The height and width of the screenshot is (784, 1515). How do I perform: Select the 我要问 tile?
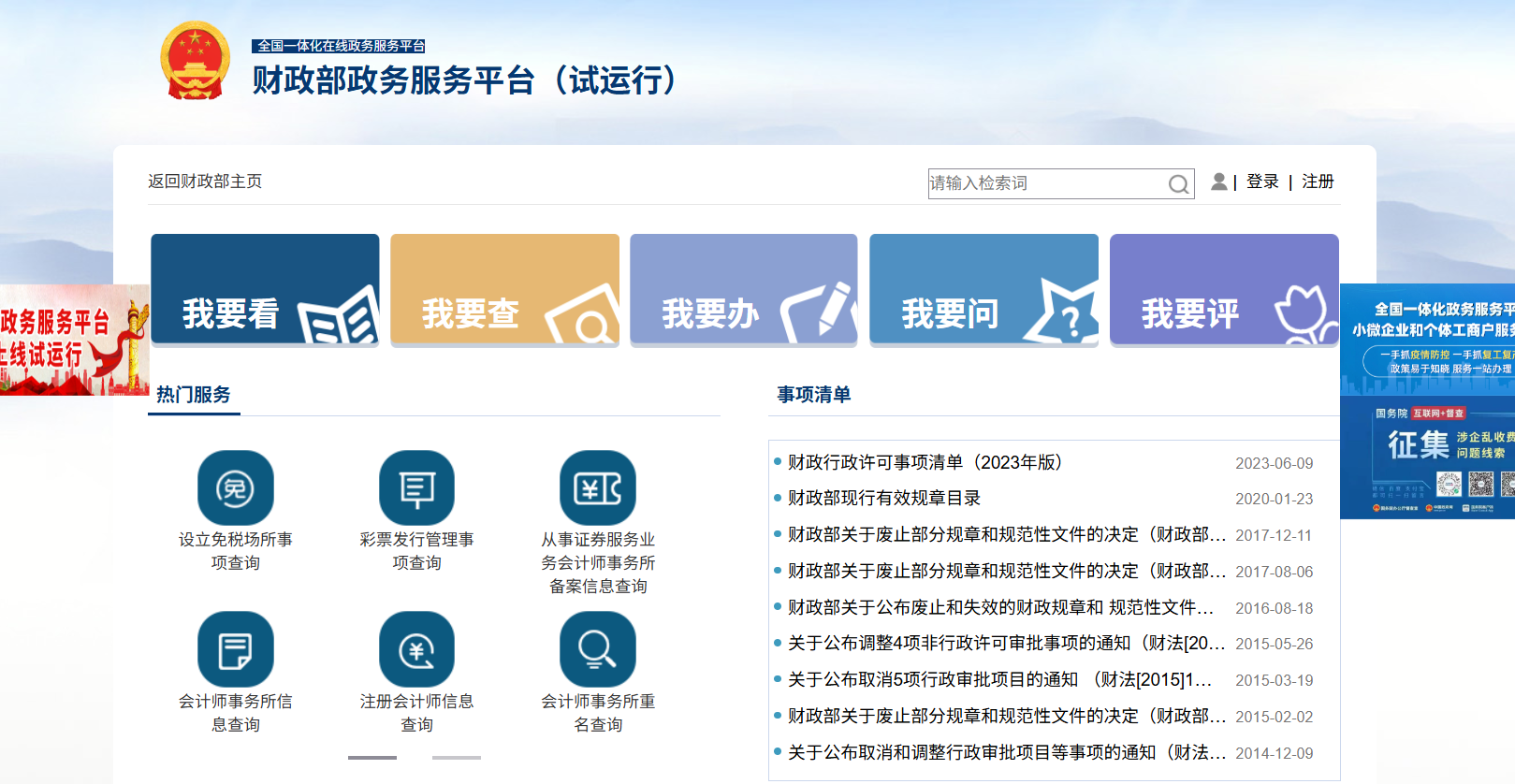click(x=983, y=289)
